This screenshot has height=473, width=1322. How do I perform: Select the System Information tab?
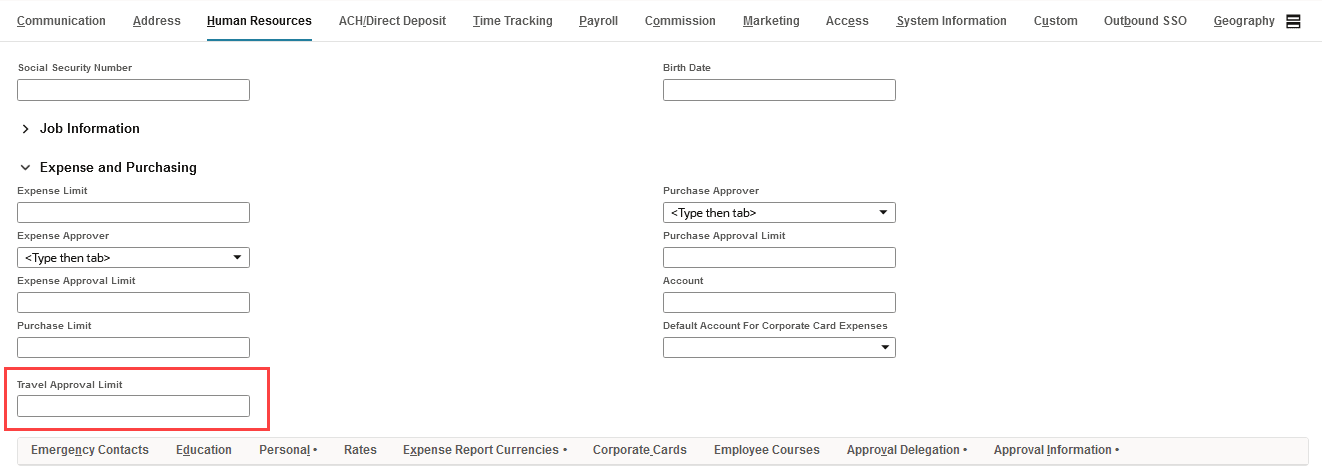pyautogui.click(x=951, y=21)
